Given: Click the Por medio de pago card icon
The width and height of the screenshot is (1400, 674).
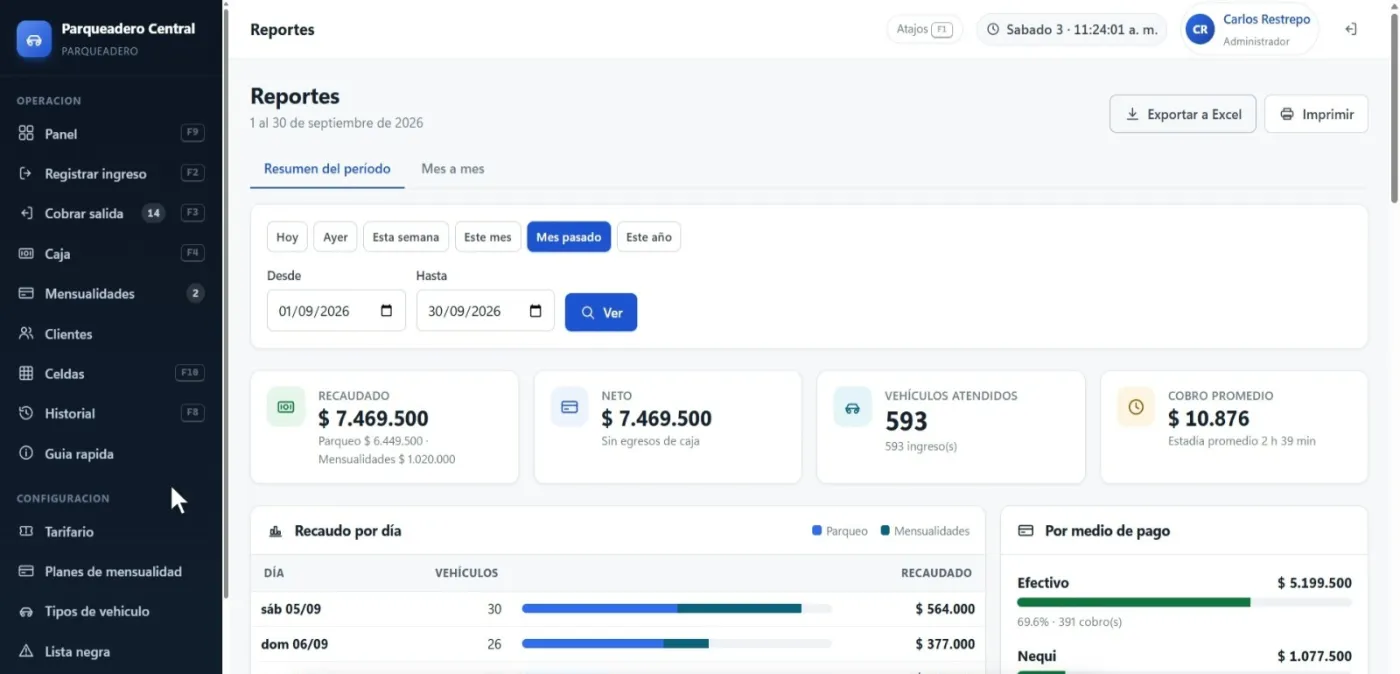Looking at the screenshot, I should (x=1026, y=531).
